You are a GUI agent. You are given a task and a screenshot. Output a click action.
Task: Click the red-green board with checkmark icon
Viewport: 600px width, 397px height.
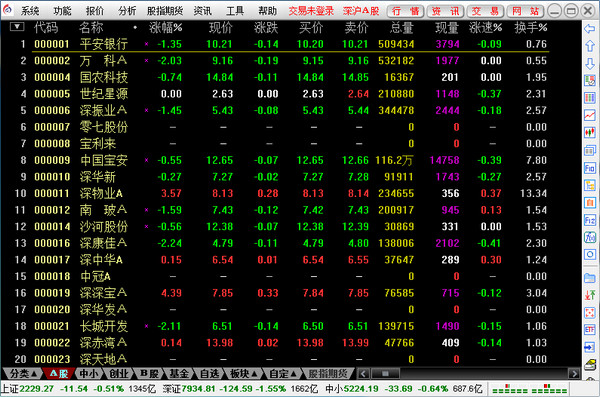point(590,81)
